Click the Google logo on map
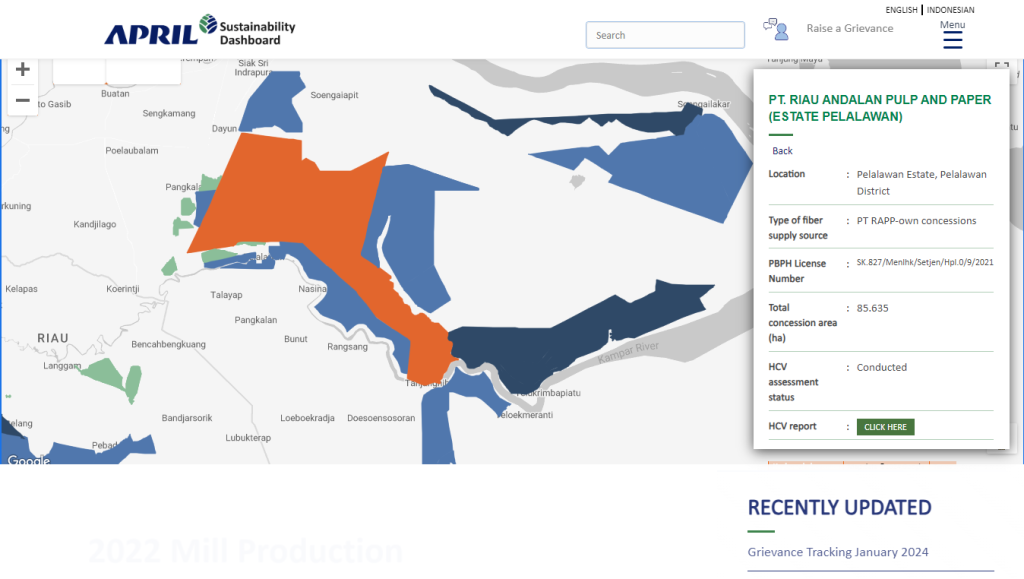Viewport: 1024px width, 579px height. [27, 460]
